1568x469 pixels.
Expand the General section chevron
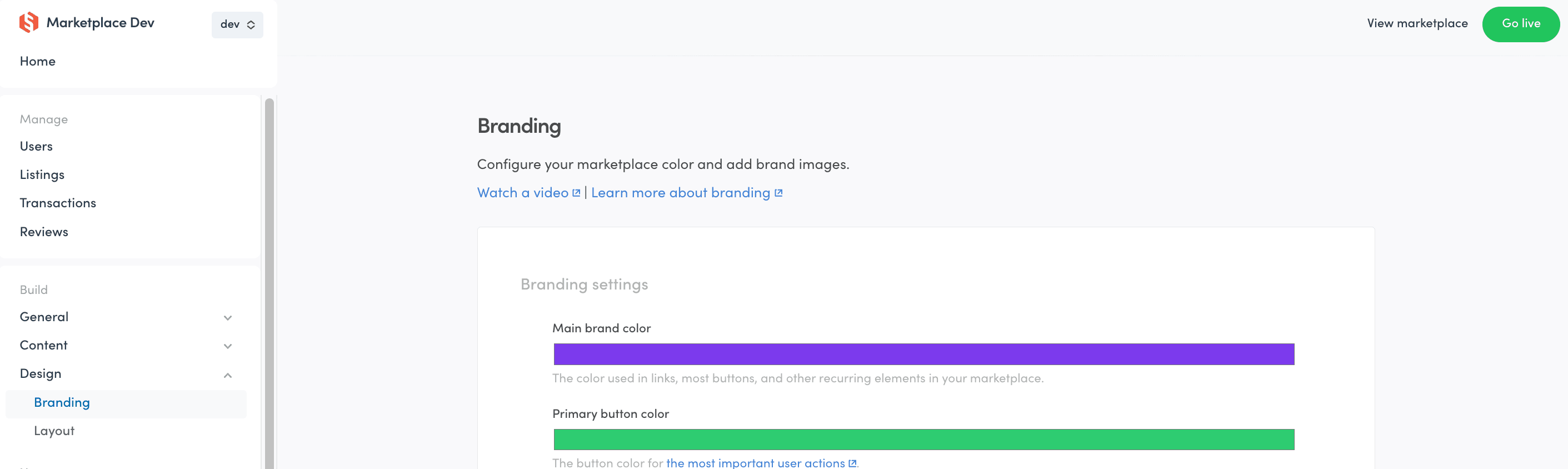click(228, 318)
